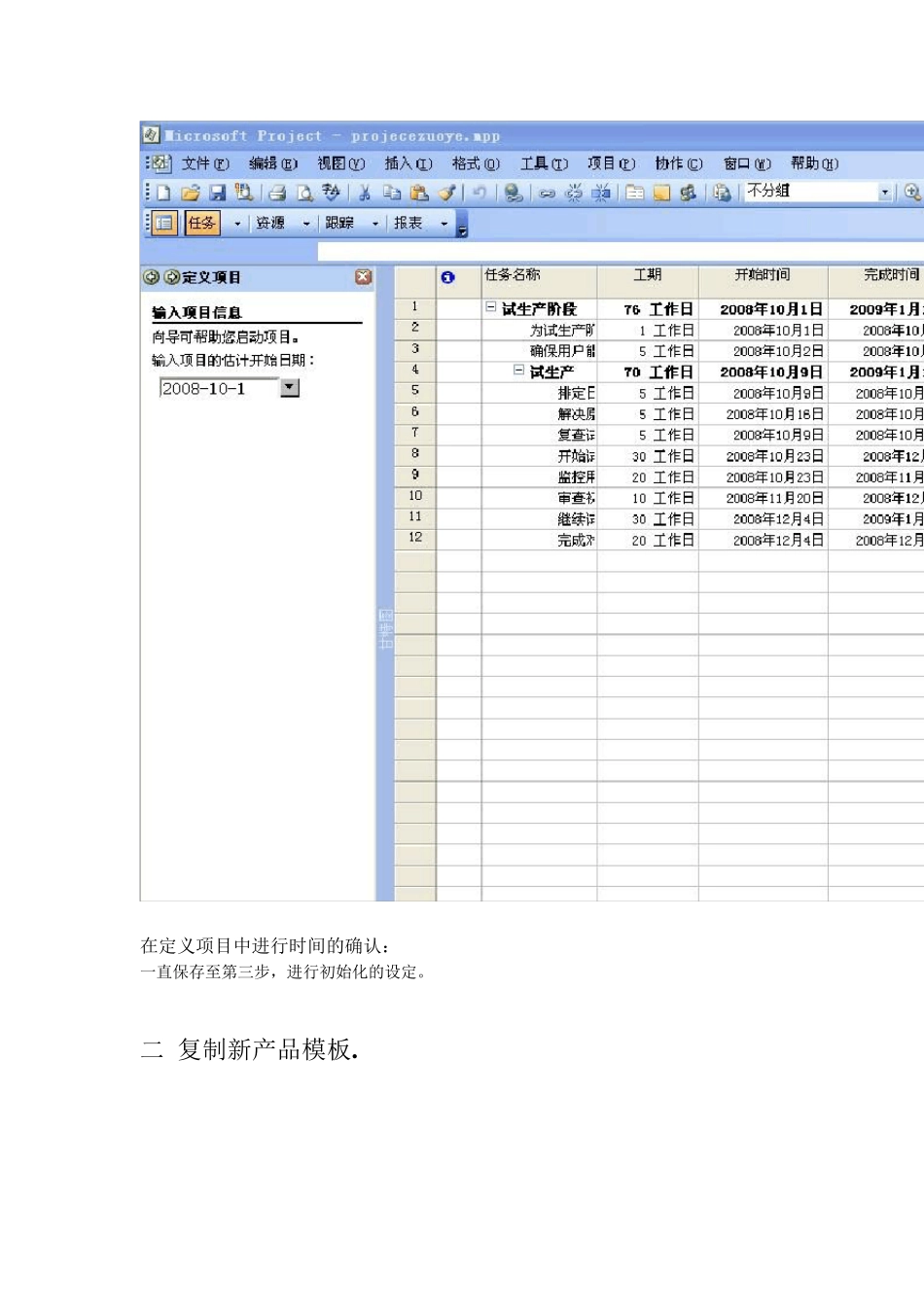Viewport: 924px width, 1307px height.
Task: Go back in the 定义项目 side pane
Action: pyautogui.click(x=151, y=277)
